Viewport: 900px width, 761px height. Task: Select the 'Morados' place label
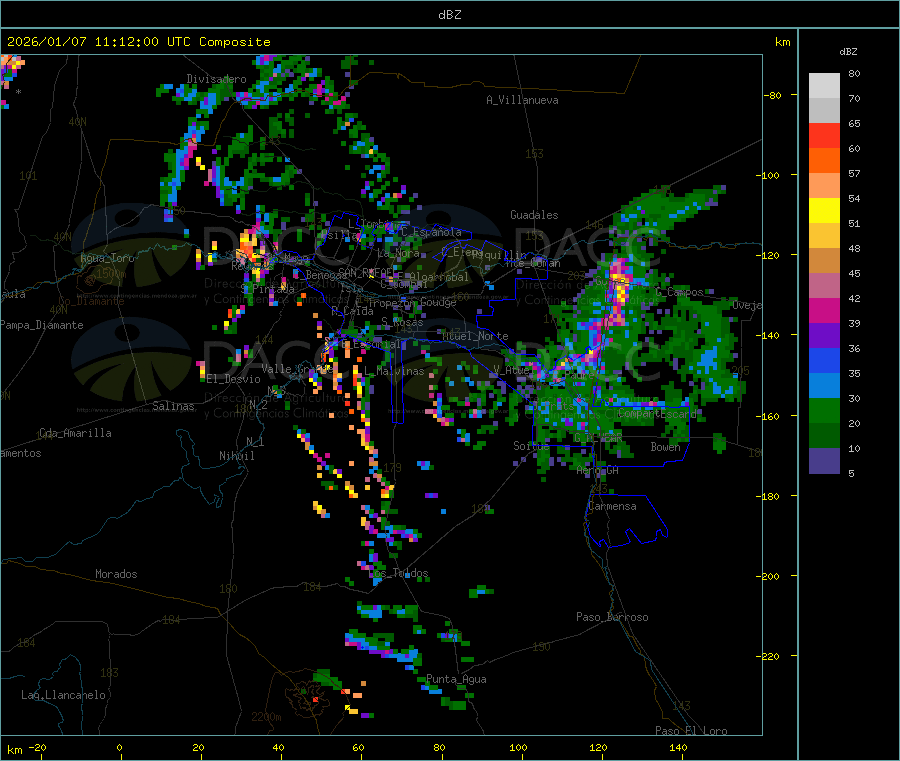(116, 574)
